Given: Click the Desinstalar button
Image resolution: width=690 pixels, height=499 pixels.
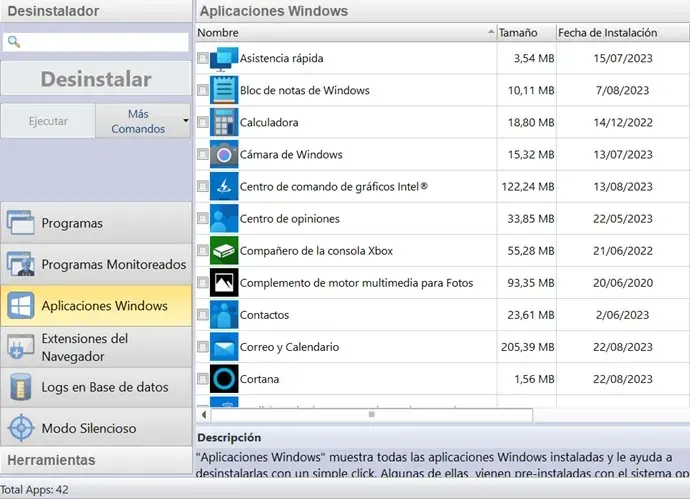Looking at the screenshot, I should click(96, 79).
